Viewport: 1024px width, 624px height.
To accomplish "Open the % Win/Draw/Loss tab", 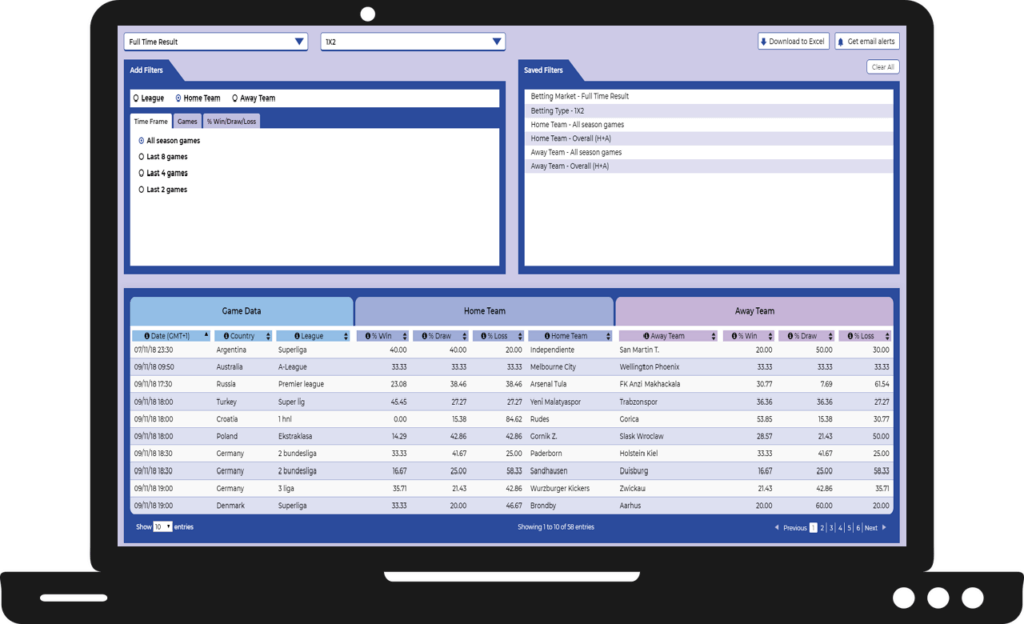I will pos(231,121).
